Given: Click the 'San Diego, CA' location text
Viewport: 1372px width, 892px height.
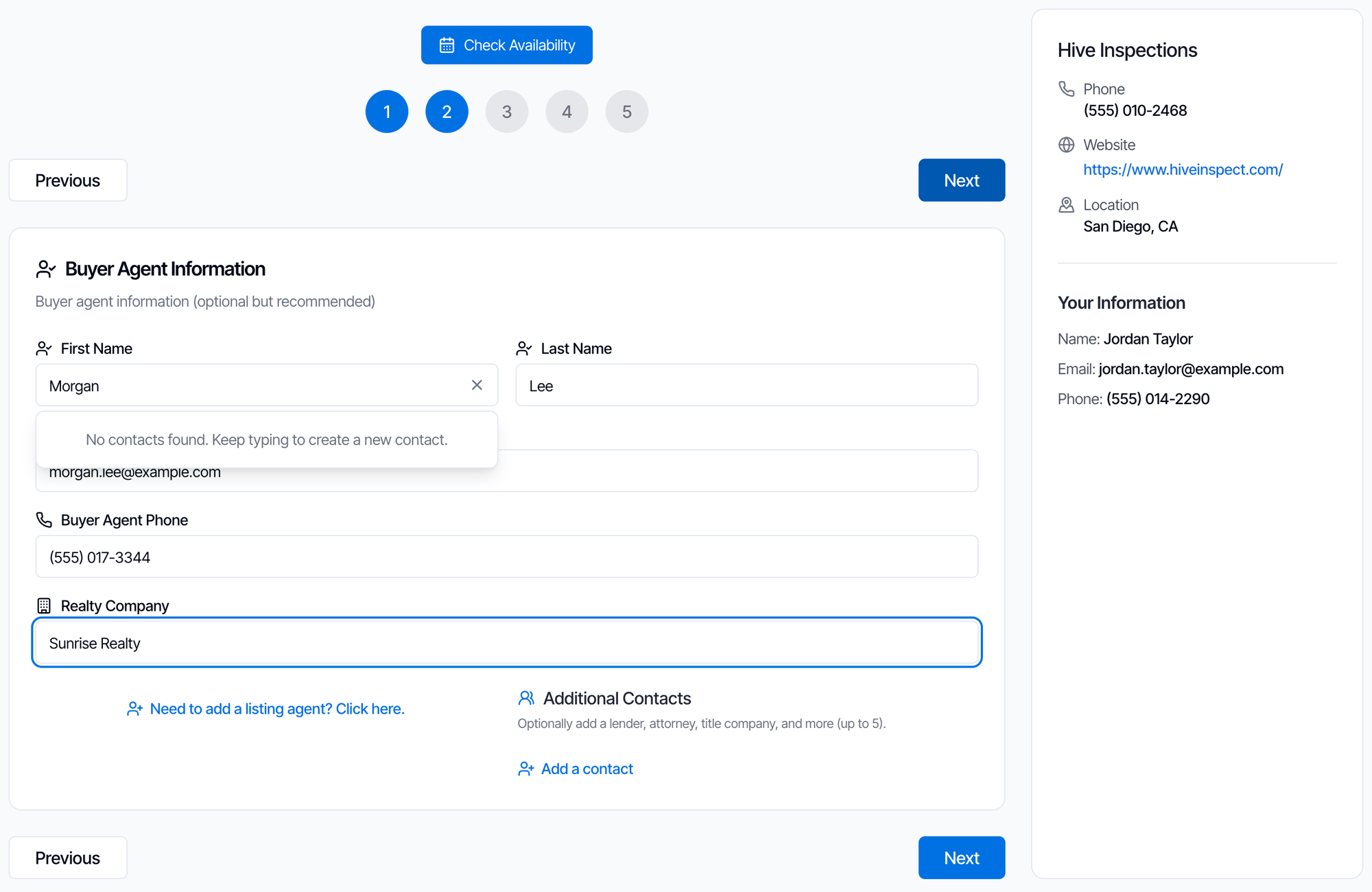Looking at the screenshot, I should click(x=1131, y=226).
